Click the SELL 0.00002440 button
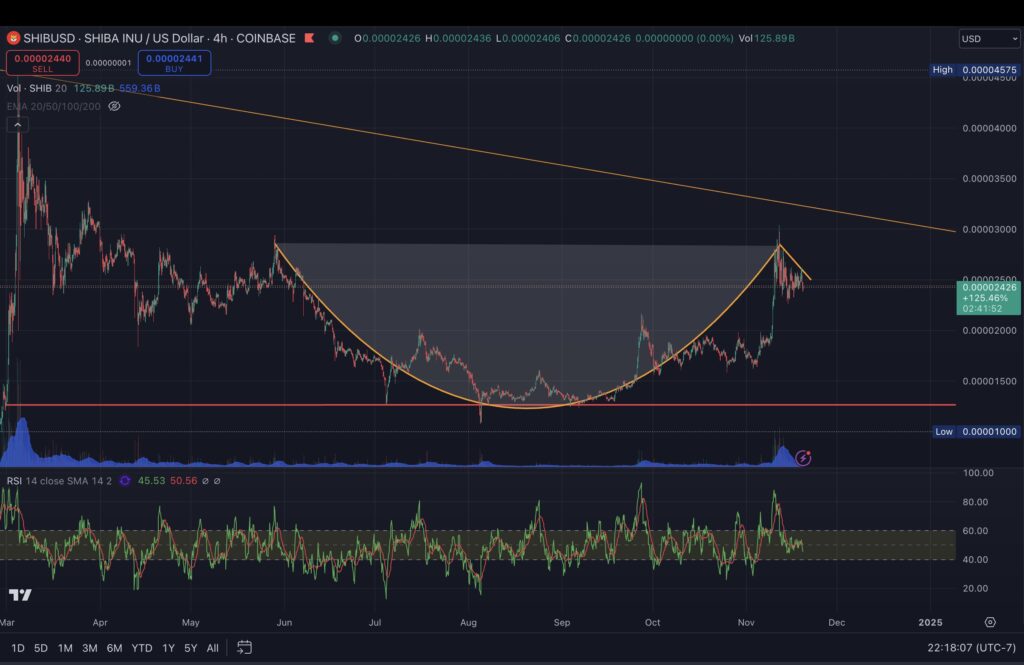Viewport: 1024px width, 665px height. tap(42, 62)
